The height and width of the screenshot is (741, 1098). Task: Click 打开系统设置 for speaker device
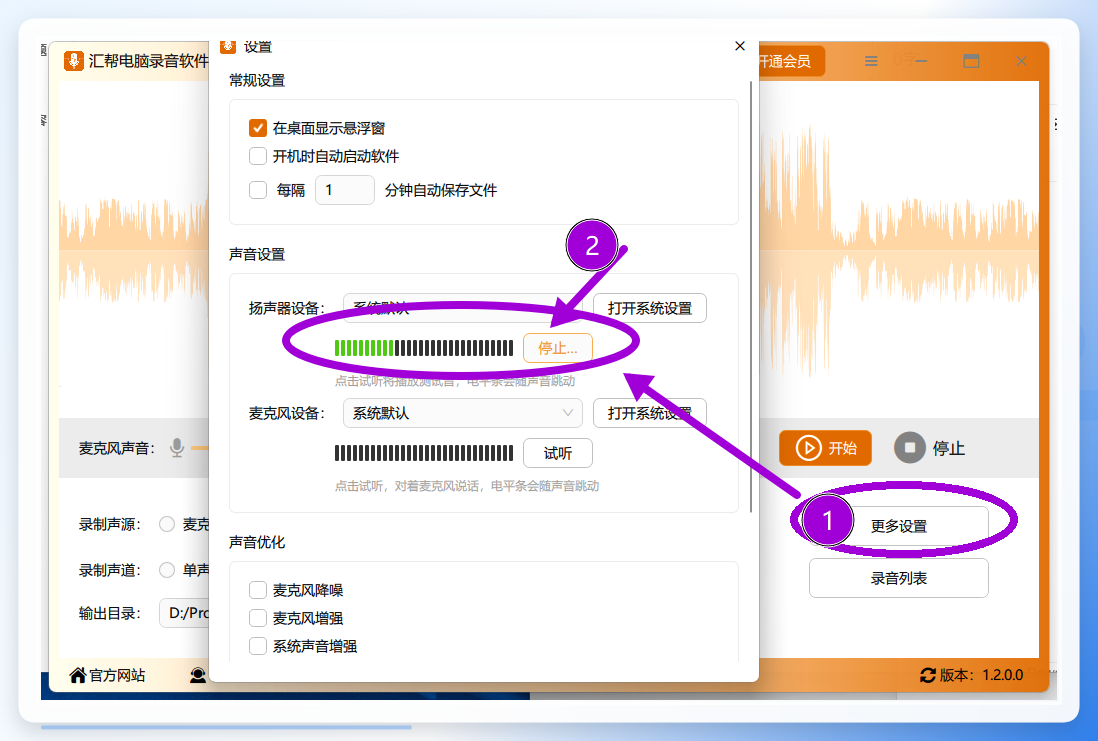(x=650, y=308)
